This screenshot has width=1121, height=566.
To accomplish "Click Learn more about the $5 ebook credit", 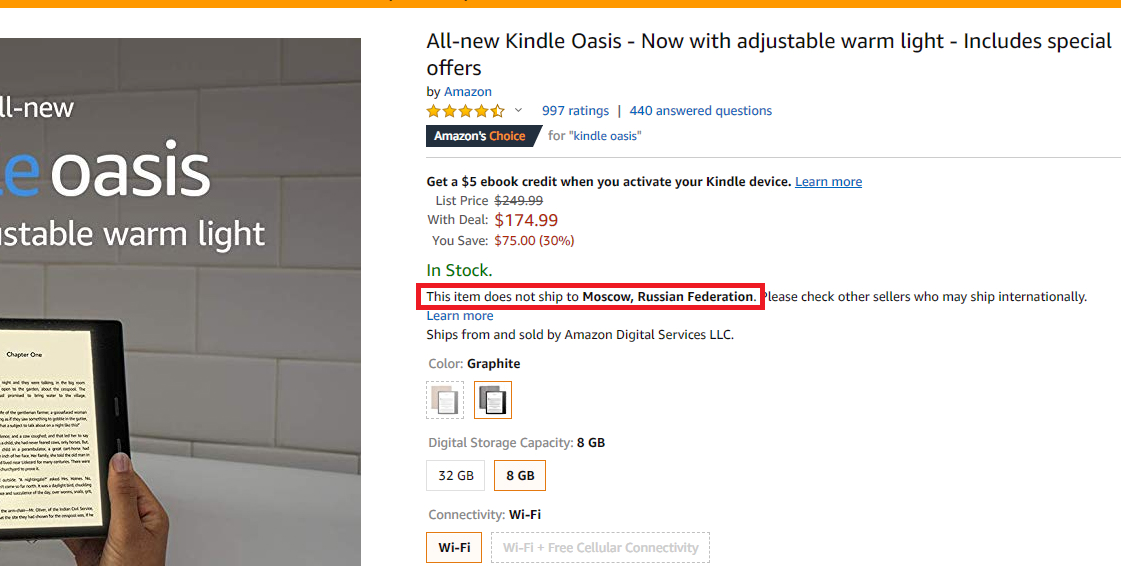I will (x=828, y=182).
